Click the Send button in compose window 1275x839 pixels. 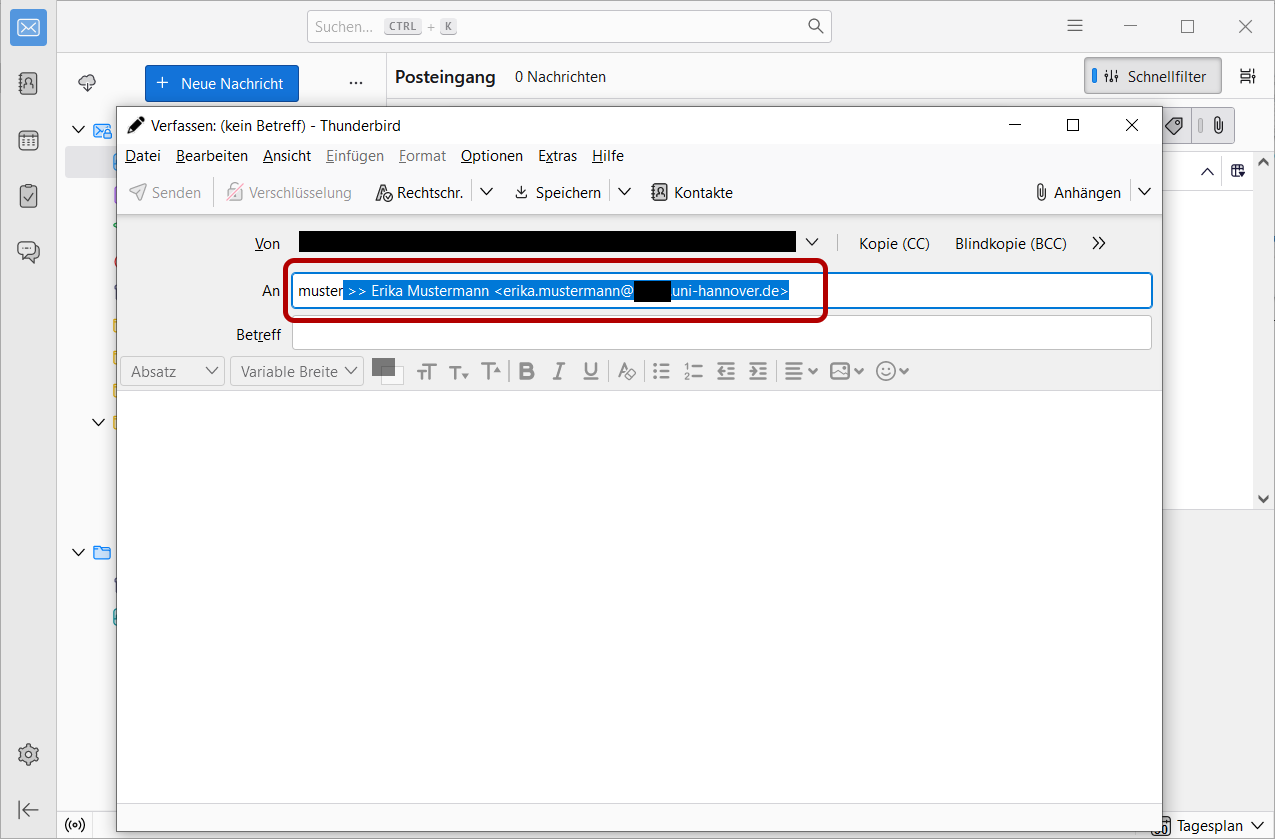click(x=165, y=192)
